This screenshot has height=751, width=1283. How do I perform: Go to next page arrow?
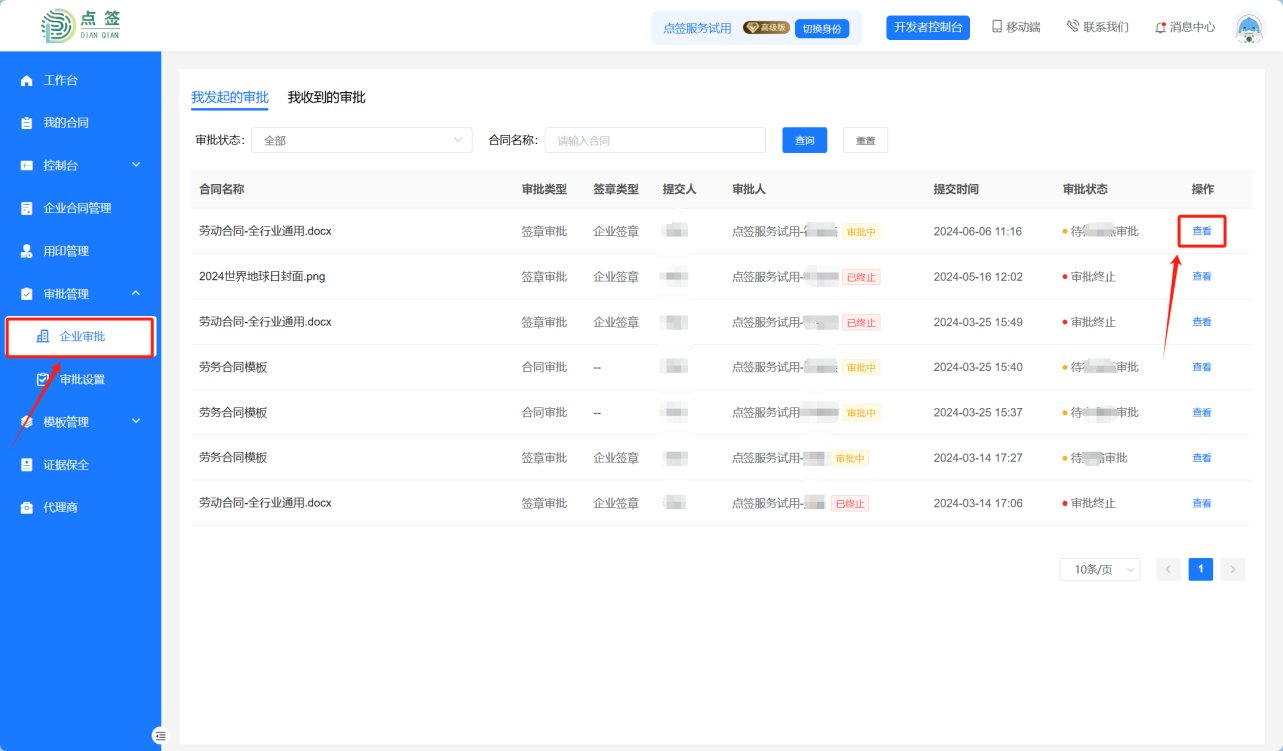(1233, 569)
